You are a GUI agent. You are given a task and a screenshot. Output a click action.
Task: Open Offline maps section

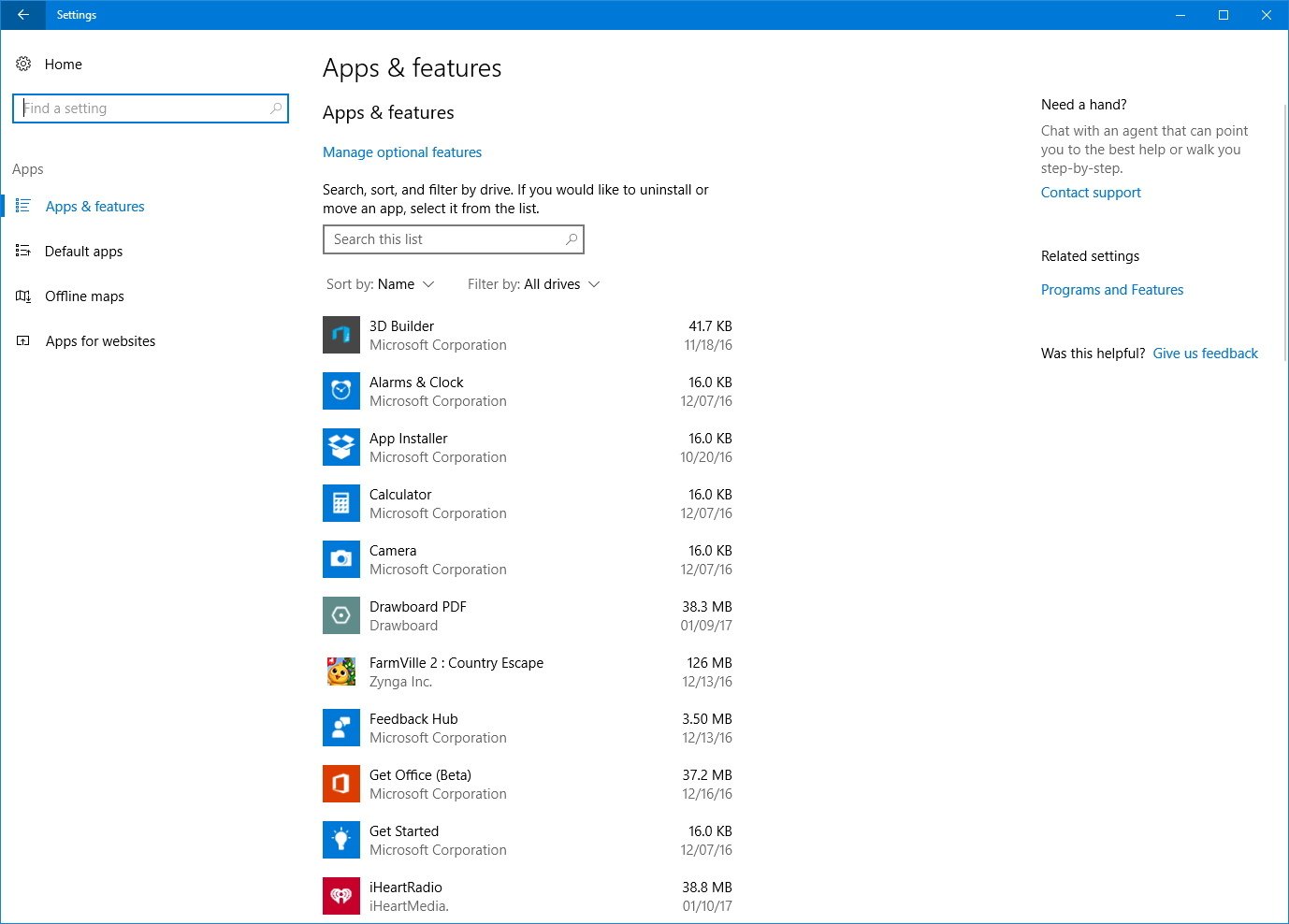(x=84, y=296)
